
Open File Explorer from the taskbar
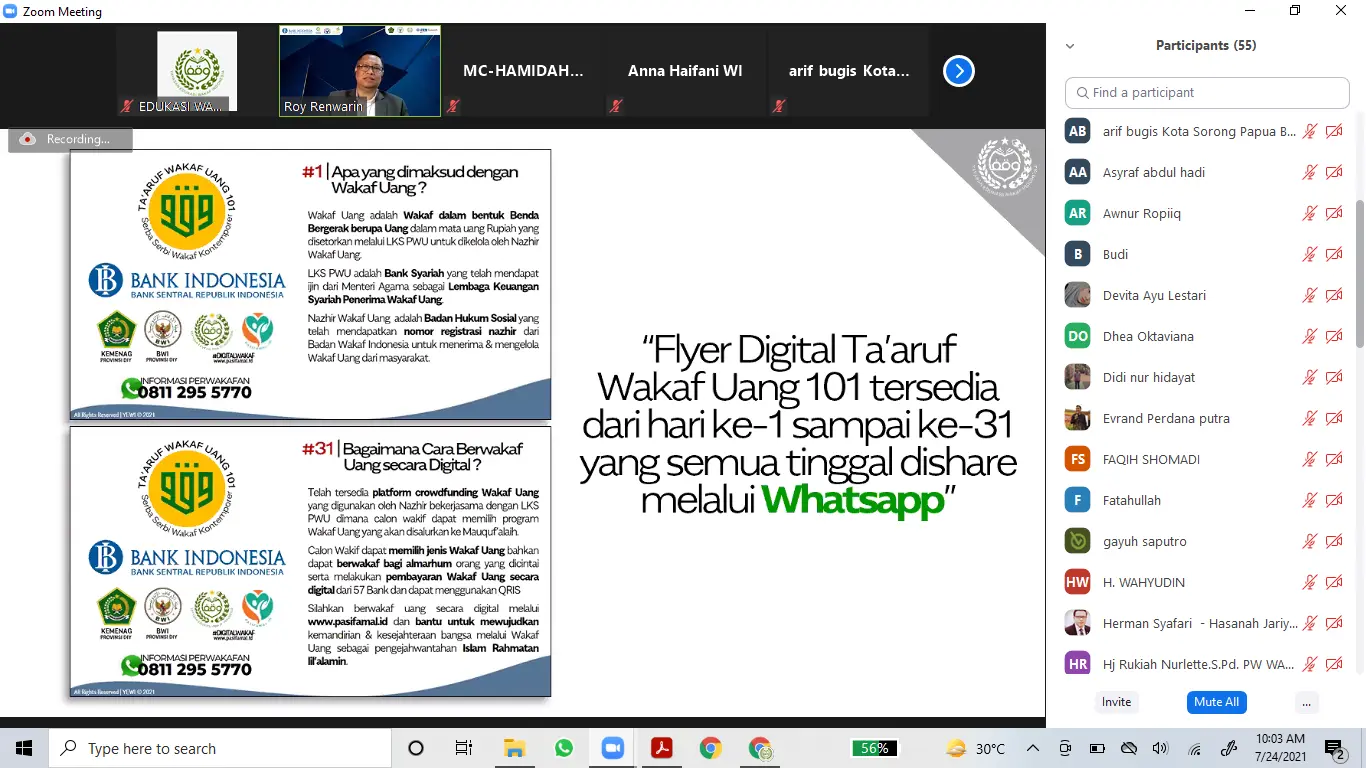(514, 748)
